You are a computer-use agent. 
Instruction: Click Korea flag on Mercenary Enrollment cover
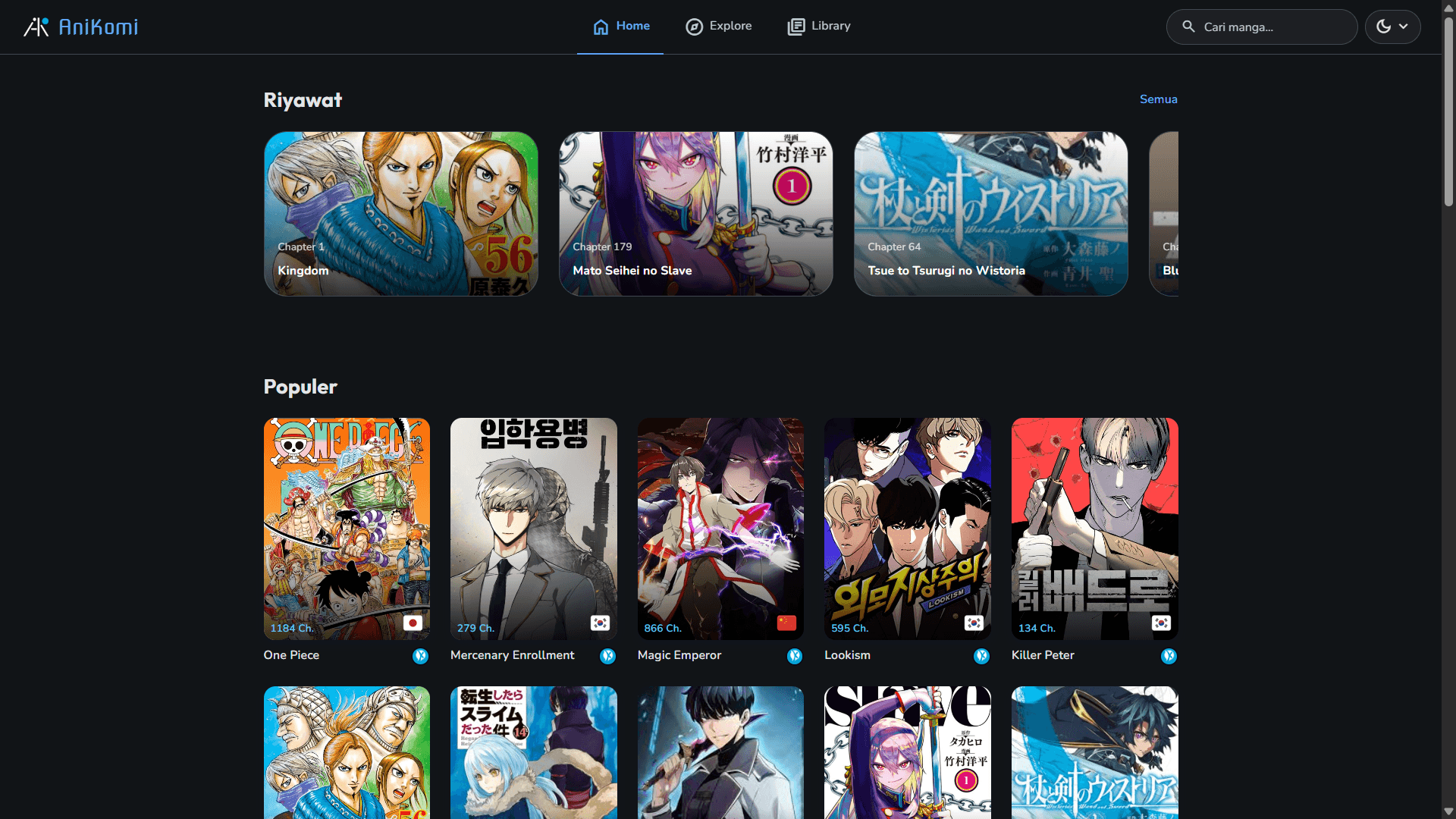point(600,623)
